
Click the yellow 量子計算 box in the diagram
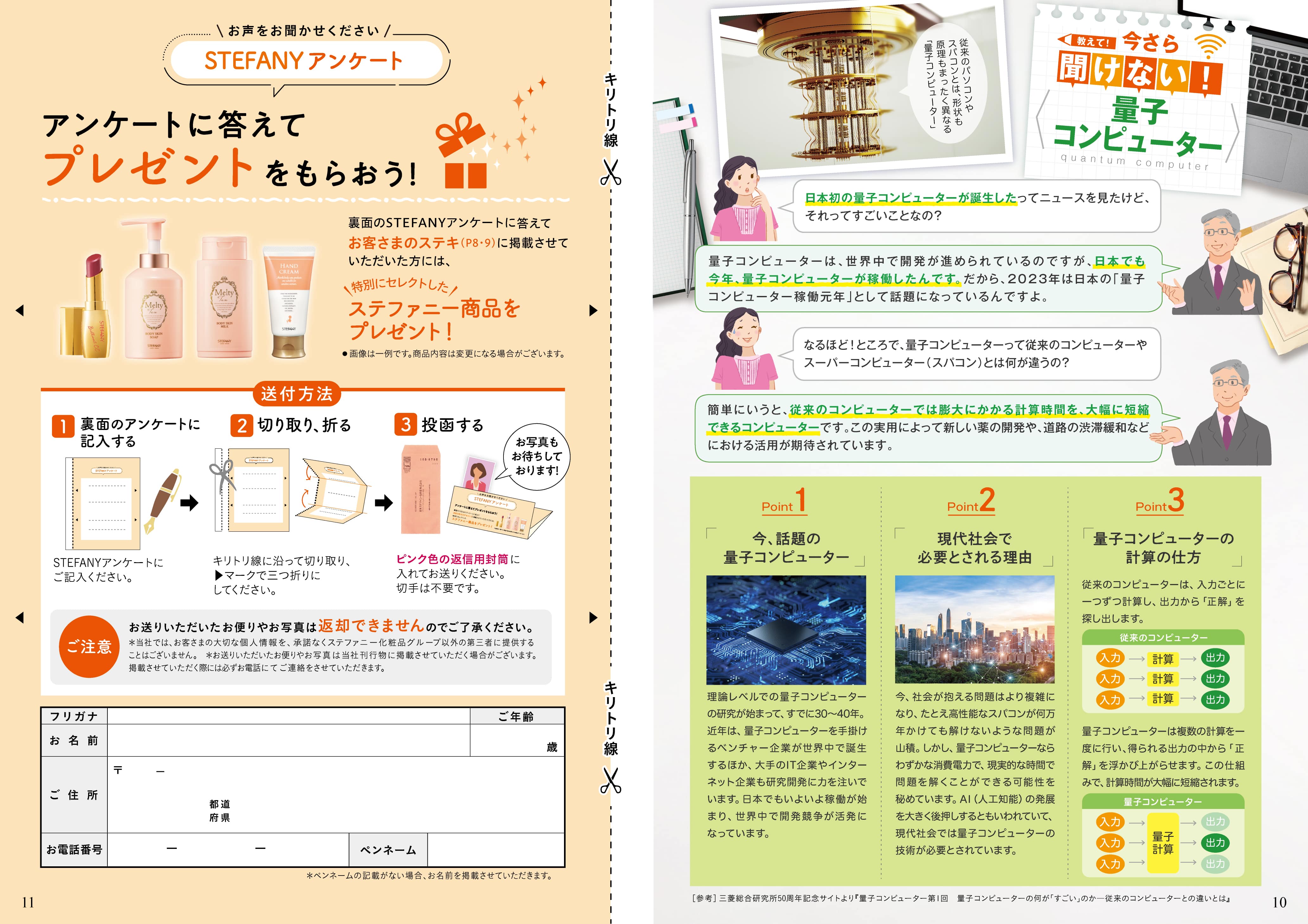(1162, 843)
